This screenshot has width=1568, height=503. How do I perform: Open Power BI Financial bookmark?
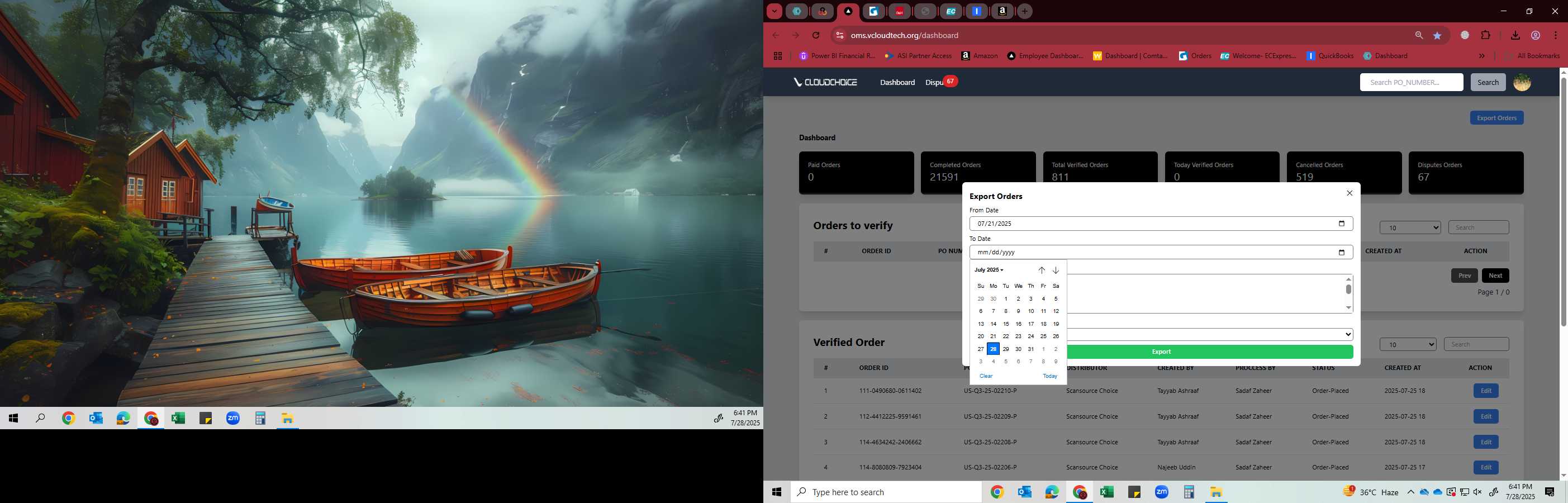(837, 56)
